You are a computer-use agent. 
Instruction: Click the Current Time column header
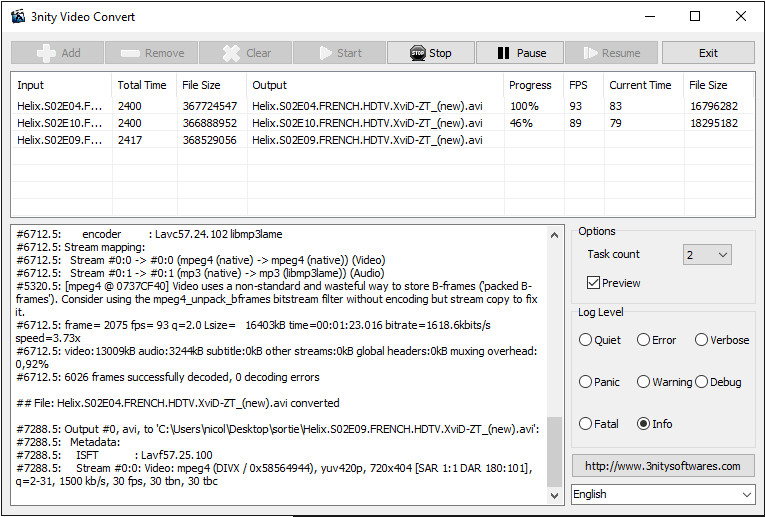coord(644,85)
